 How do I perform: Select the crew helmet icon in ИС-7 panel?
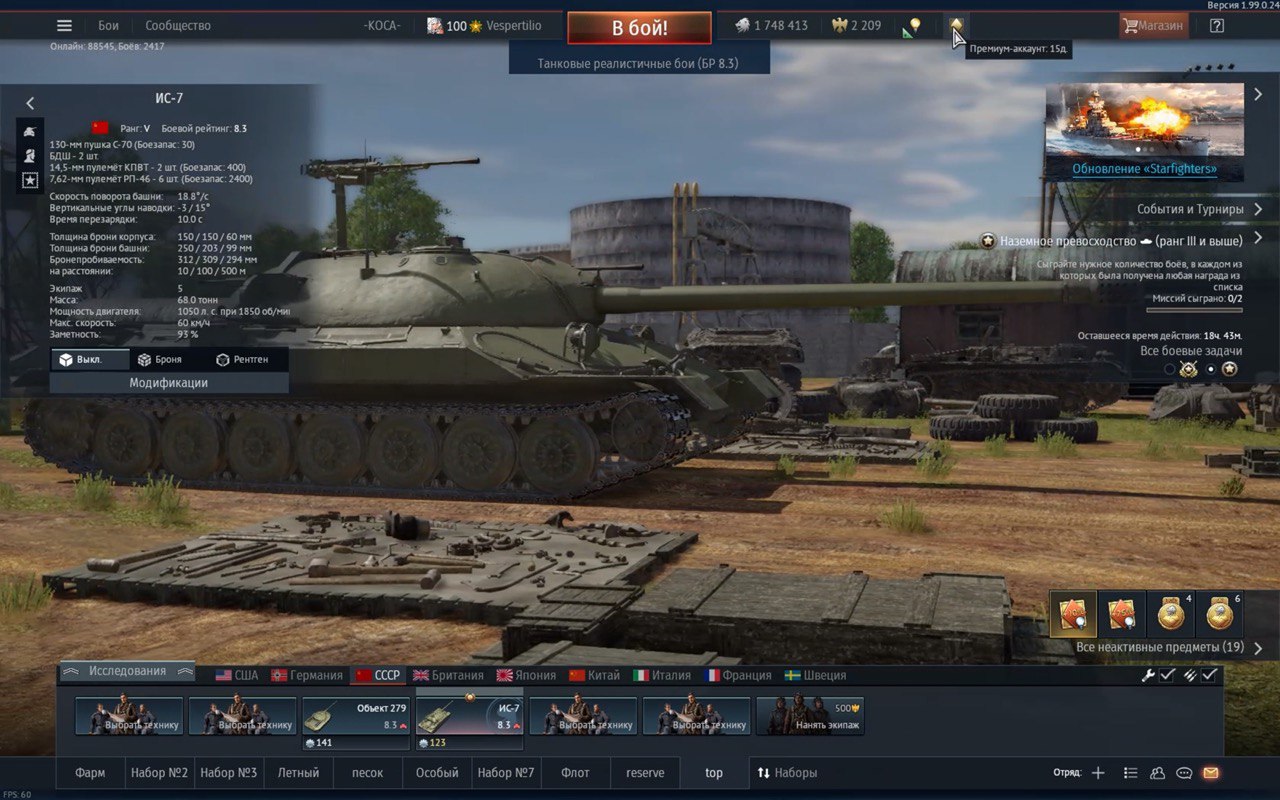31,155
